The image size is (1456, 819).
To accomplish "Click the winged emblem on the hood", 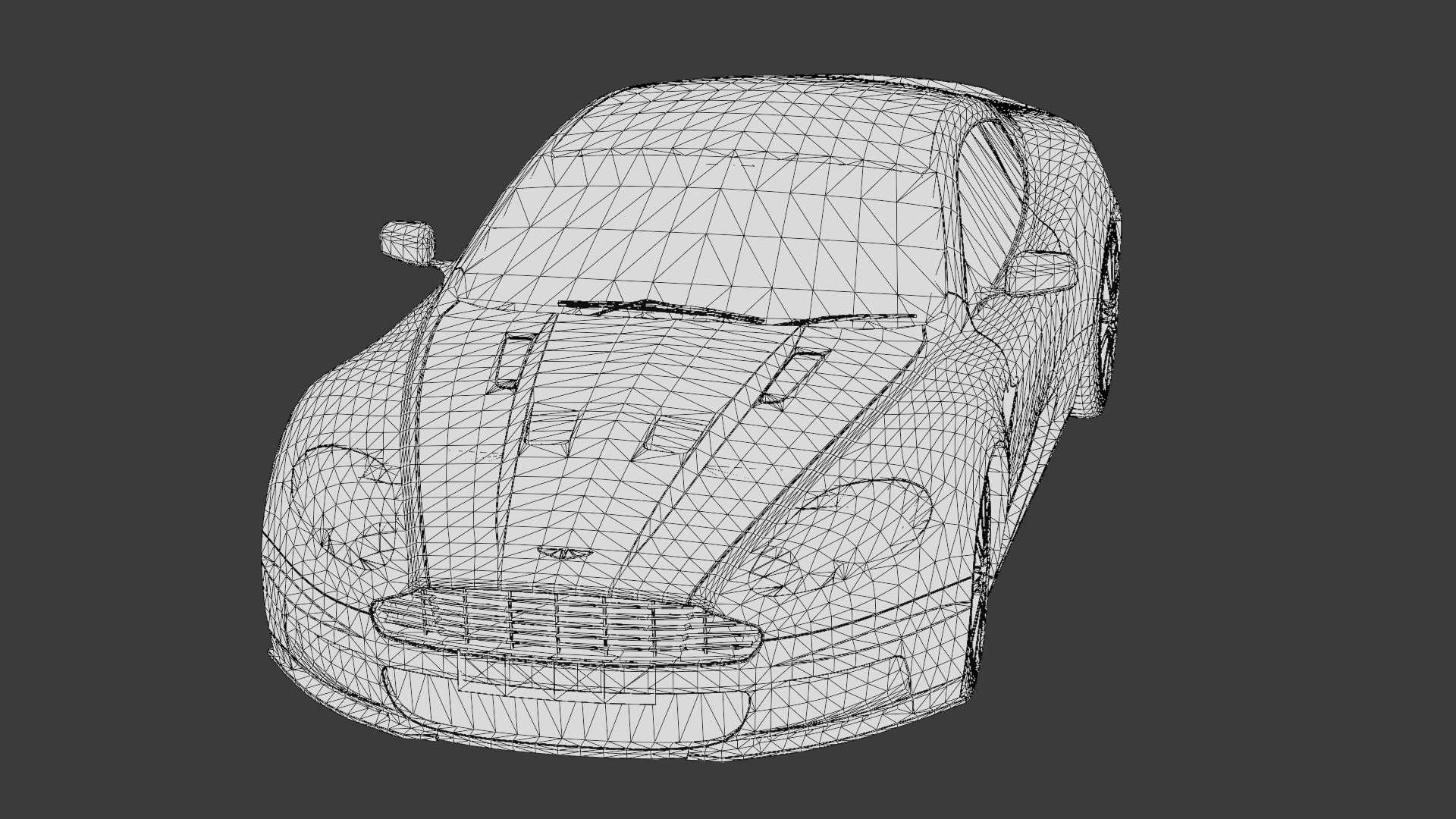I will (x=563, y=553).
